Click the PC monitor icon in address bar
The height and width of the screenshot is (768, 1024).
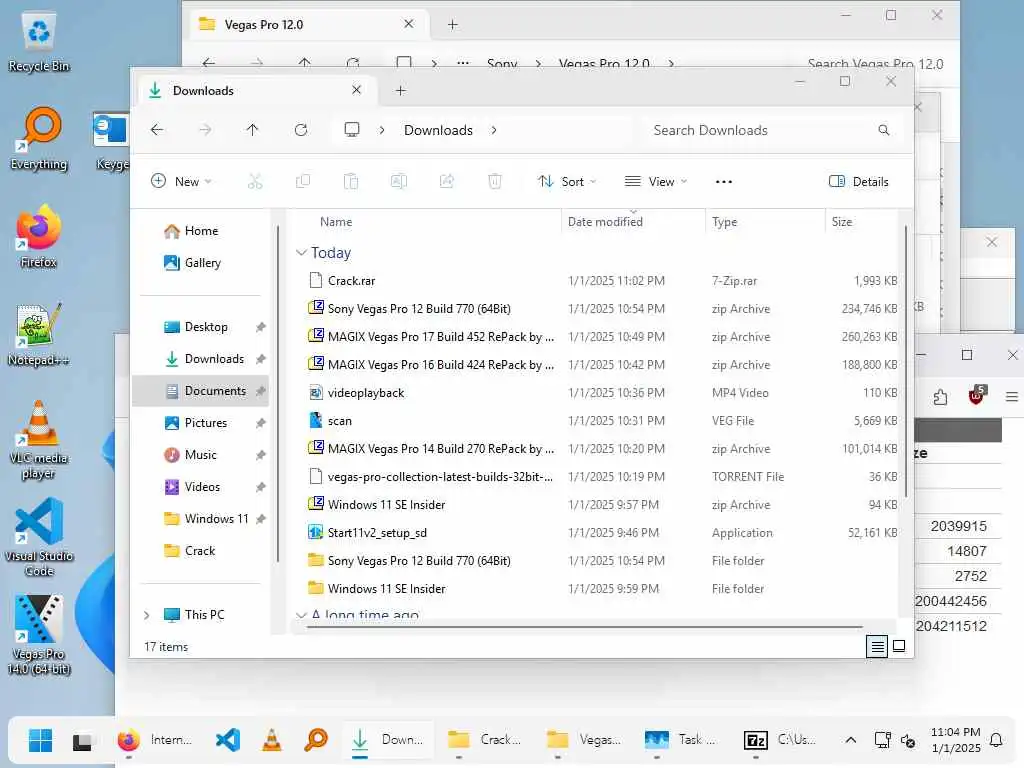[x=352, y=130]
